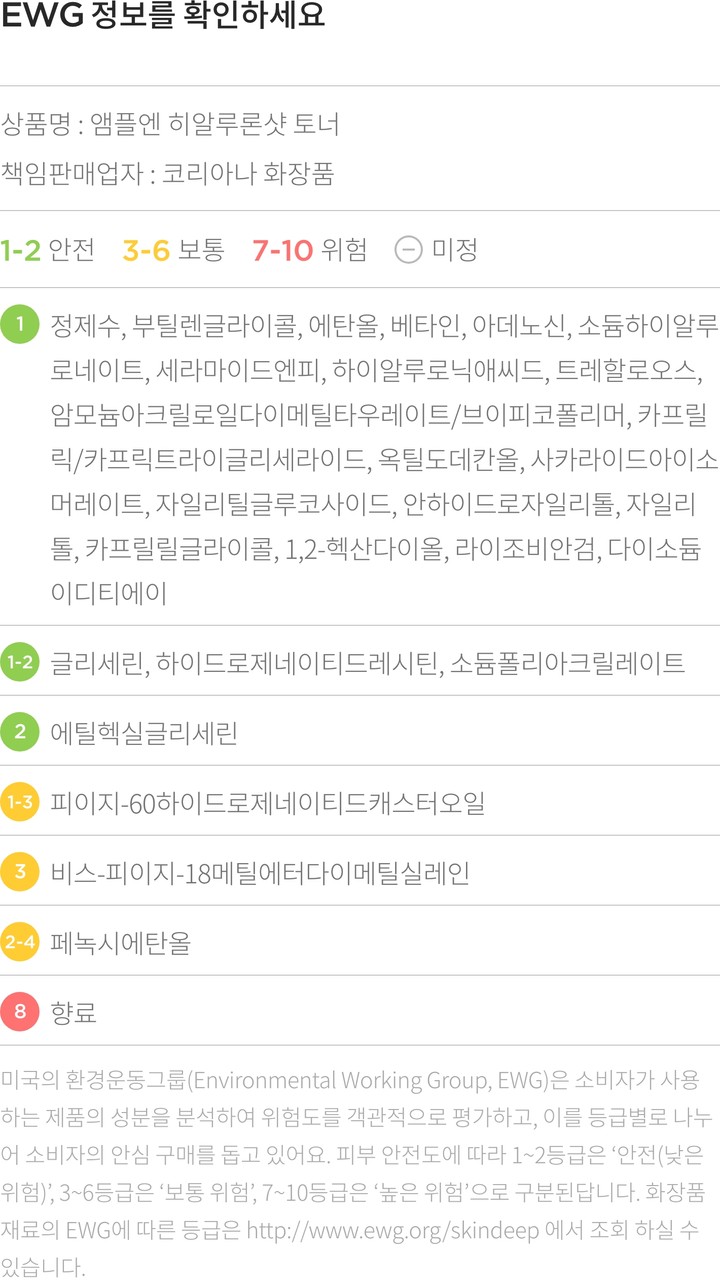Click the green 1-2 안전 legend label
Image resolution: width=720 pixels, height=1282 pixels.
[x=47, y=249]
